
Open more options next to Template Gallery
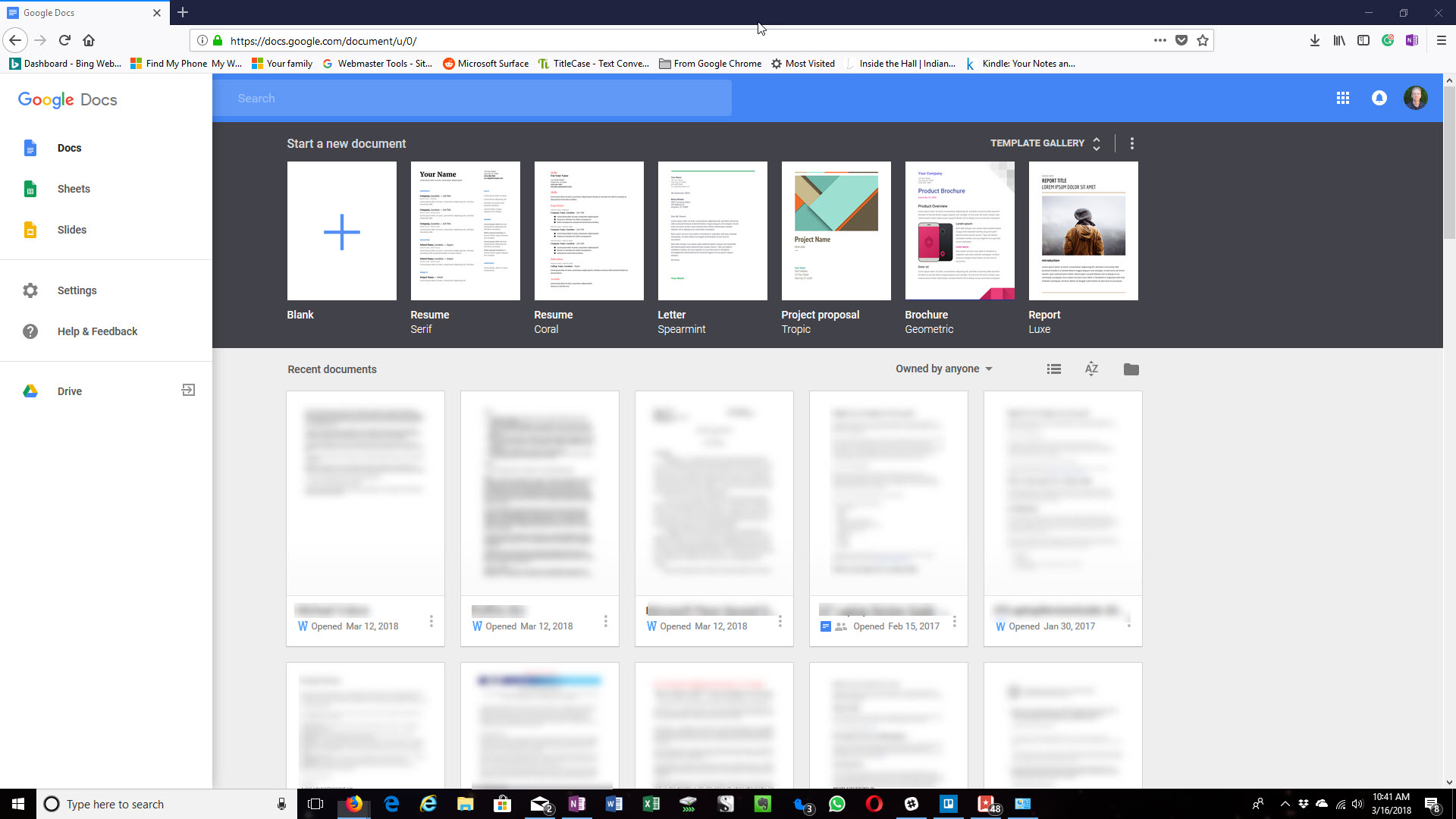(1132, 143)
